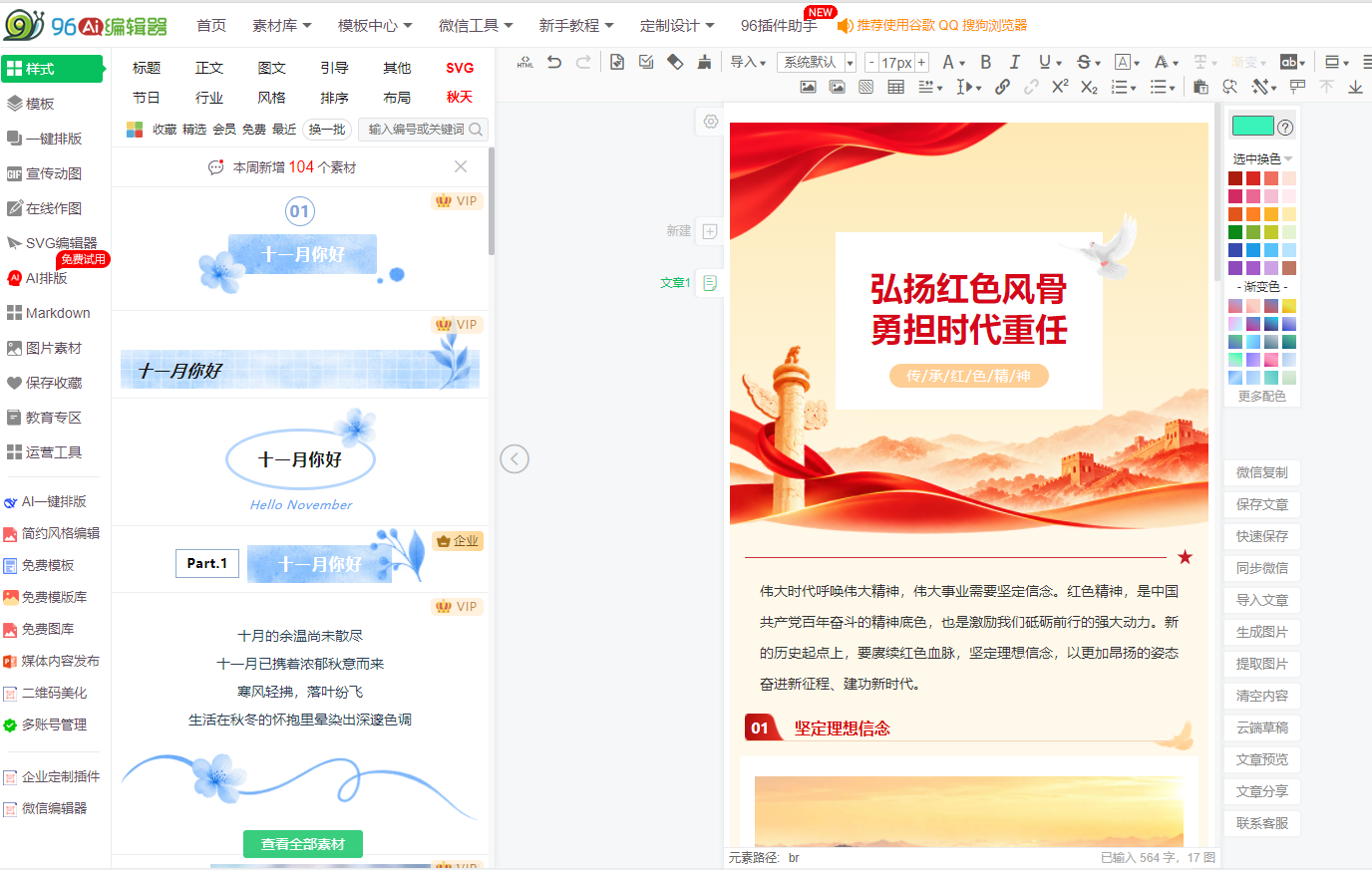Increase font size with the plus stepper
Image resolution: width=1372 pixels, height=870 pixels.
click(x=921, y=62)
